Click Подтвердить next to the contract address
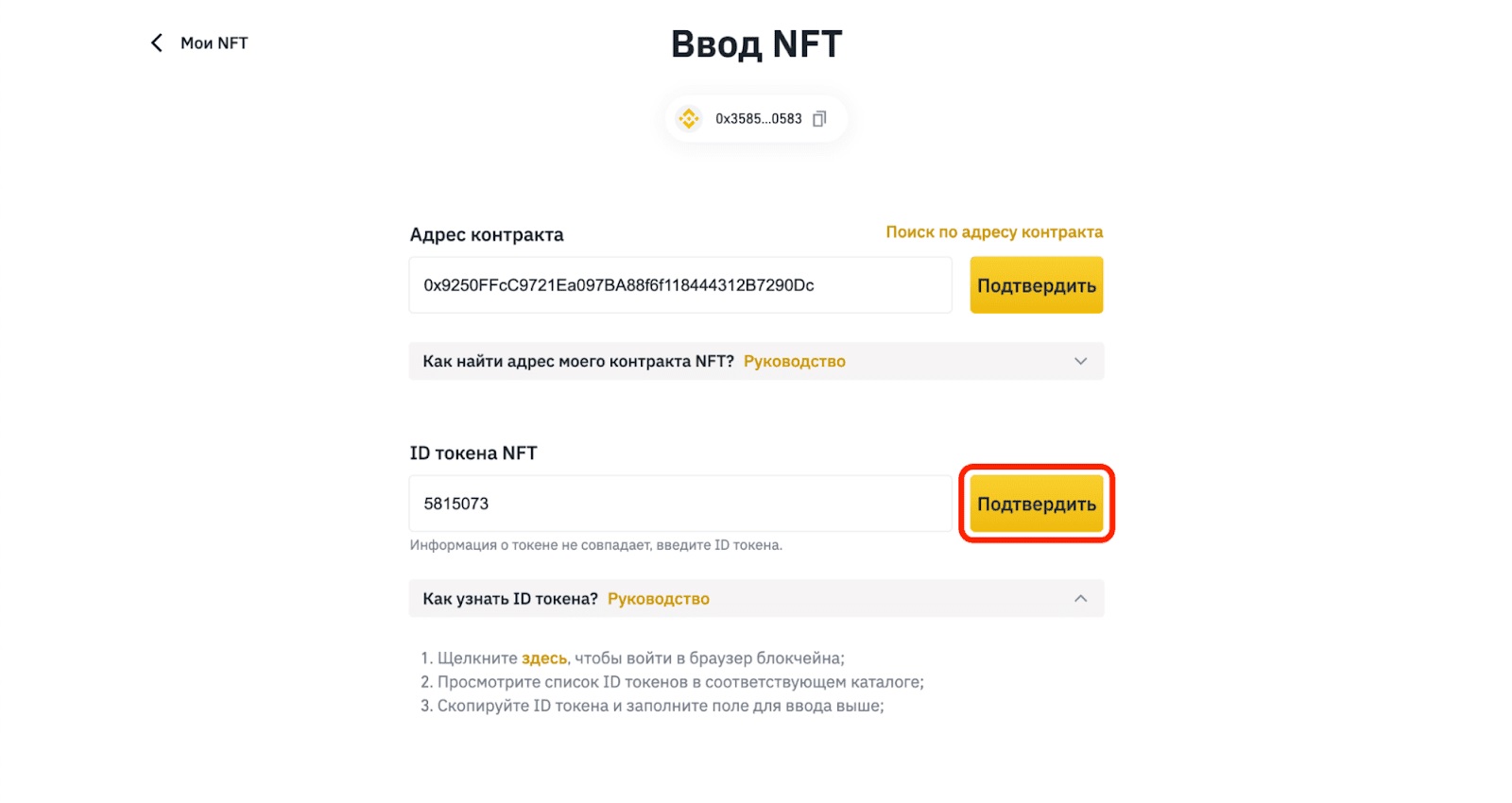 (x=1035, y=284)
